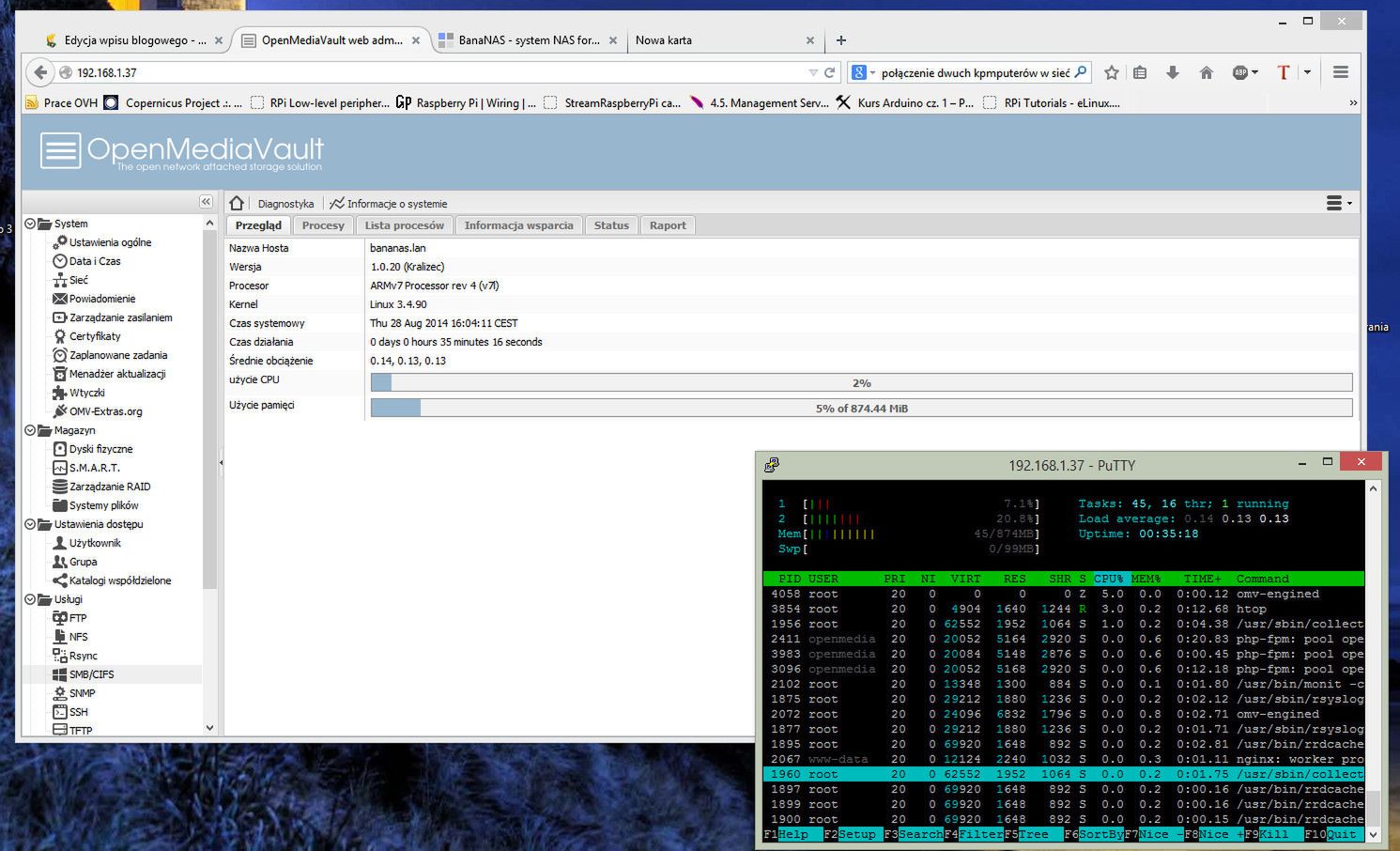Open Zaplanowane zadania scheduled tasks
Screen dimensions: 1400x851
coord(110,355)
